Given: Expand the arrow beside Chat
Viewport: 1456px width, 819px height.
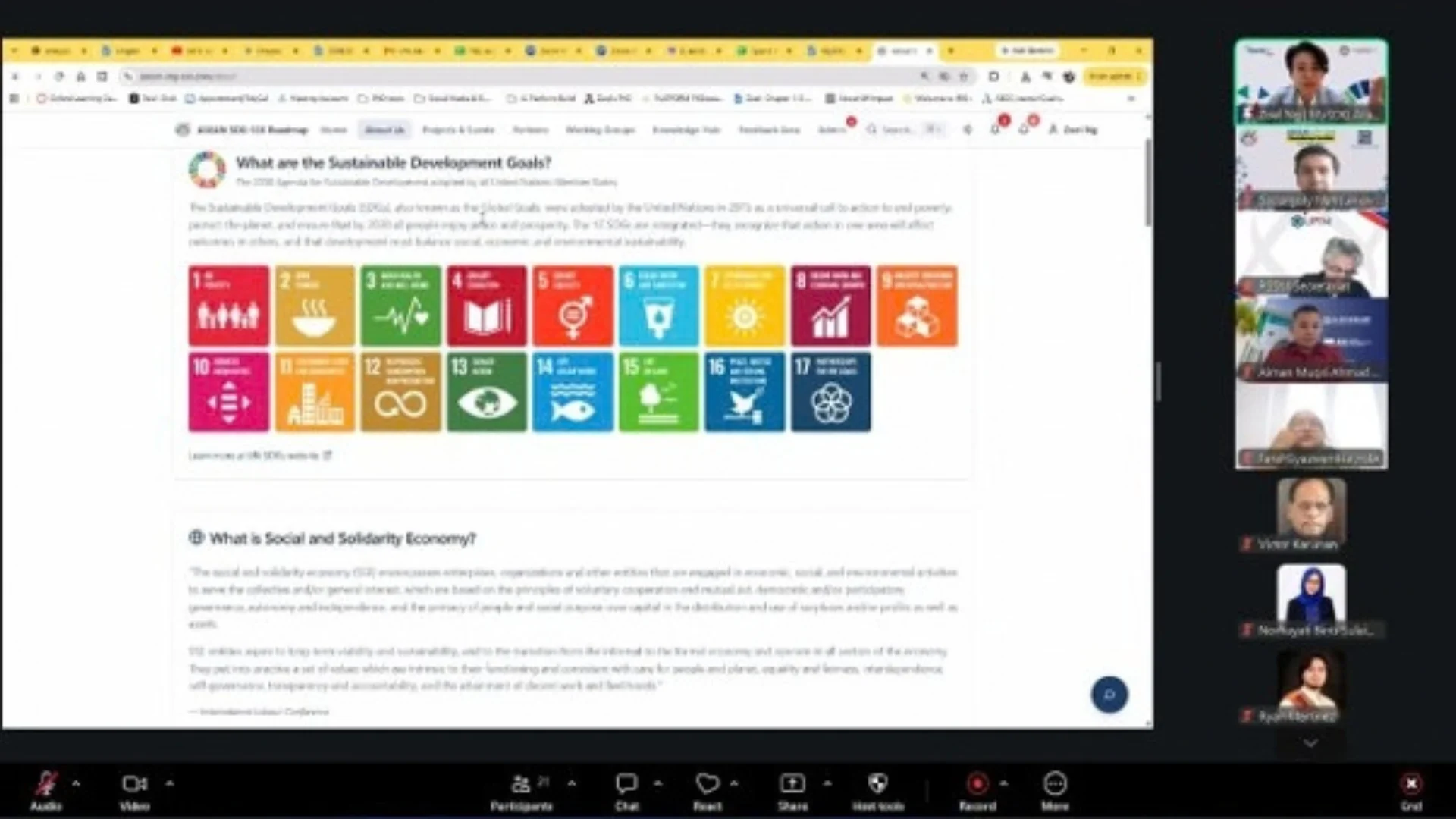Looking at the screenshot, I should pos(658,783).
